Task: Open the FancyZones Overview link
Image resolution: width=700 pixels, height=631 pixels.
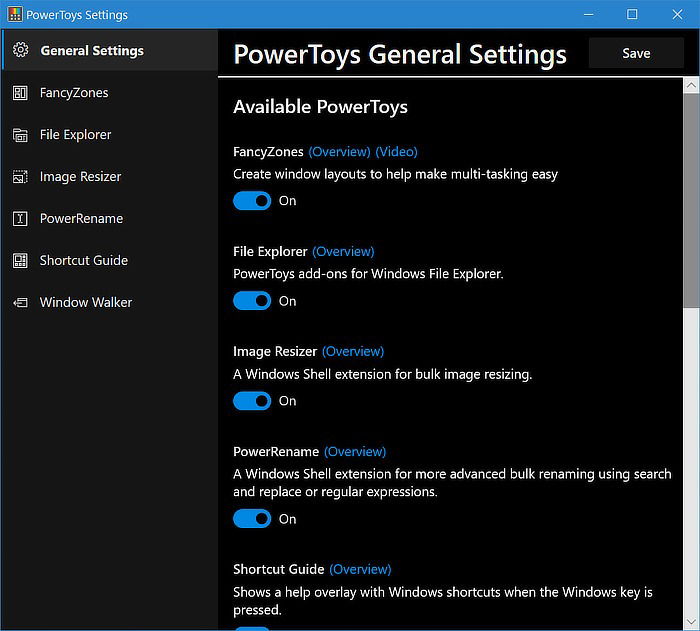Action: tap(339, 152)
